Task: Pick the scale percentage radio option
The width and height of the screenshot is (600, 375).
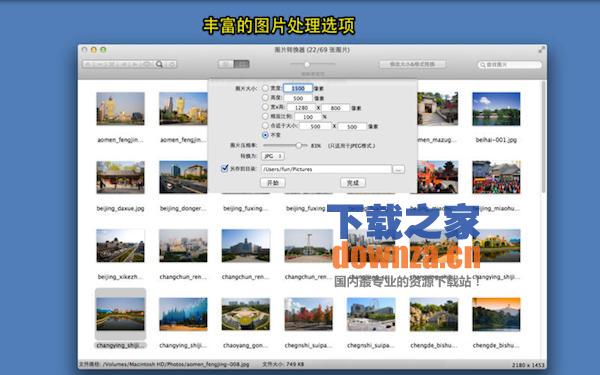Action: click(x=265, y=116)
